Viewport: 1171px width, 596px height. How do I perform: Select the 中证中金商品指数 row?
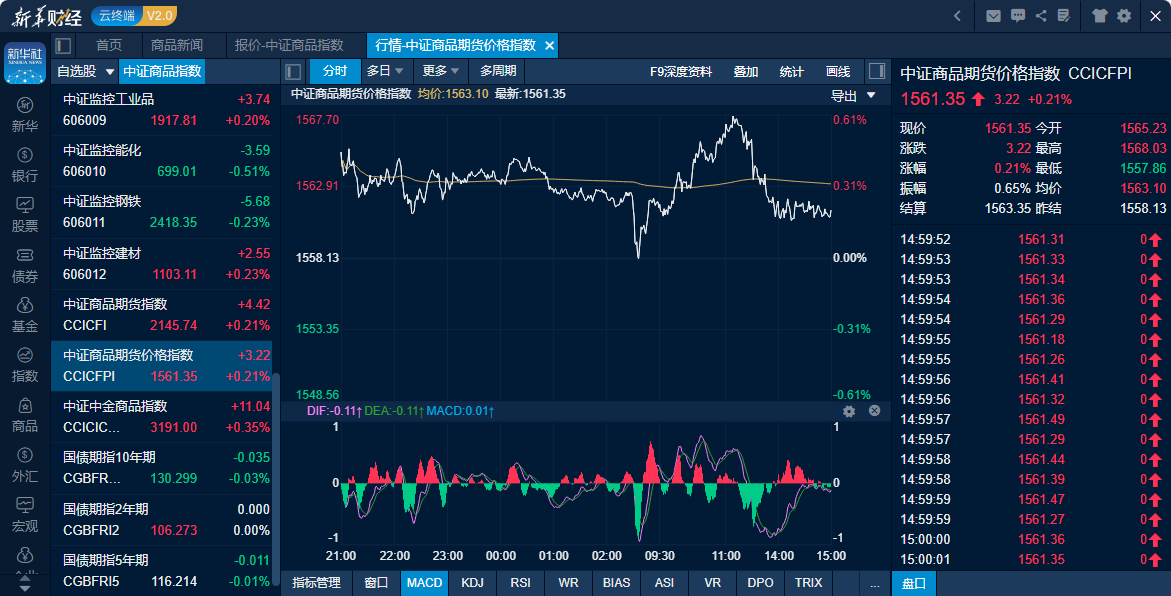(162, 417)
